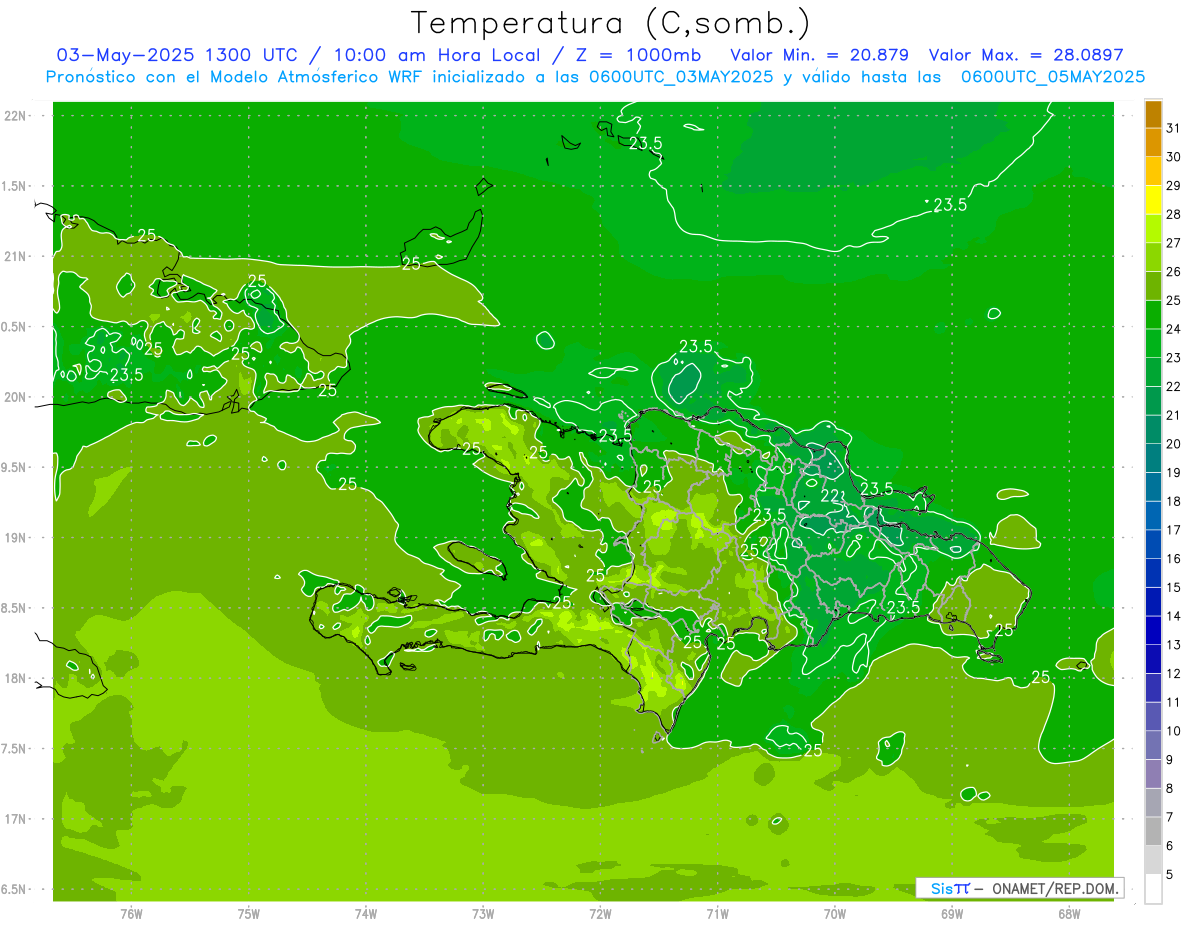The width and height of the screenshot is (1200, 927).
Task: Click the colorbar label '16'
Action: [1174, 559]
